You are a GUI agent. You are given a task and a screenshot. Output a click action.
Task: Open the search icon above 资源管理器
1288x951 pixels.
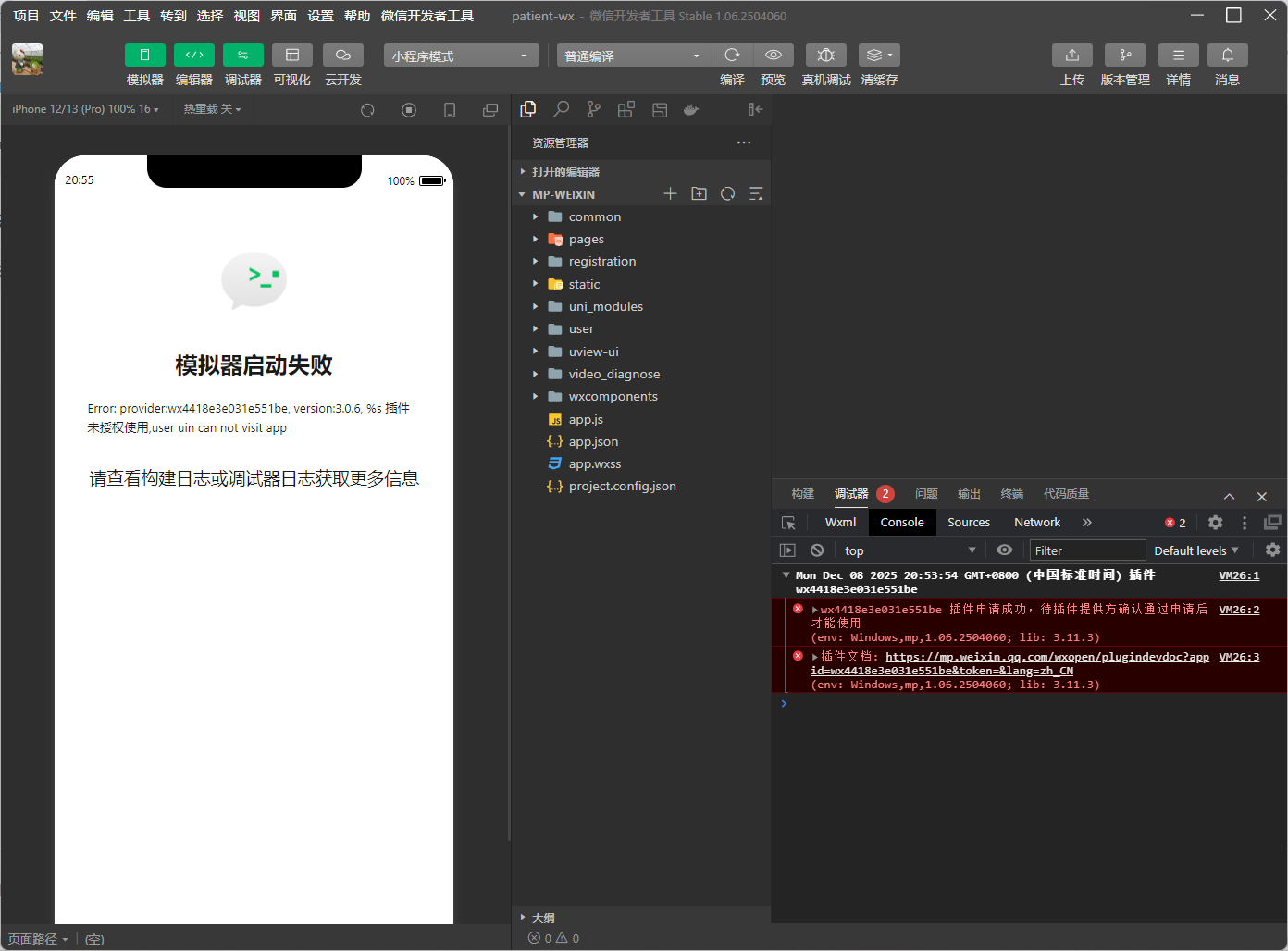point(561,109)
